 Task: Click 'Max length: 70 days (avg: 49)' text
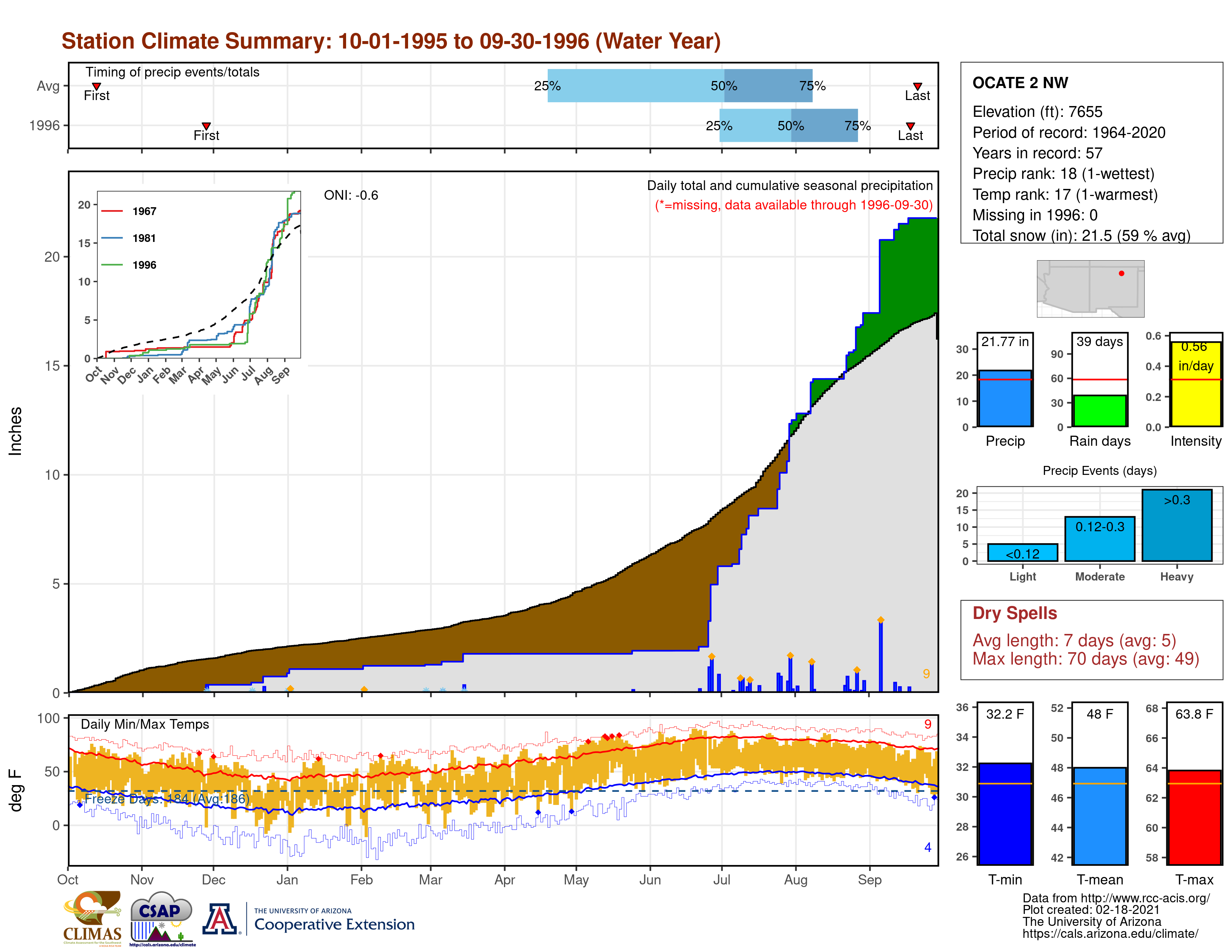pyautogui.click(x=1086, y=659)
